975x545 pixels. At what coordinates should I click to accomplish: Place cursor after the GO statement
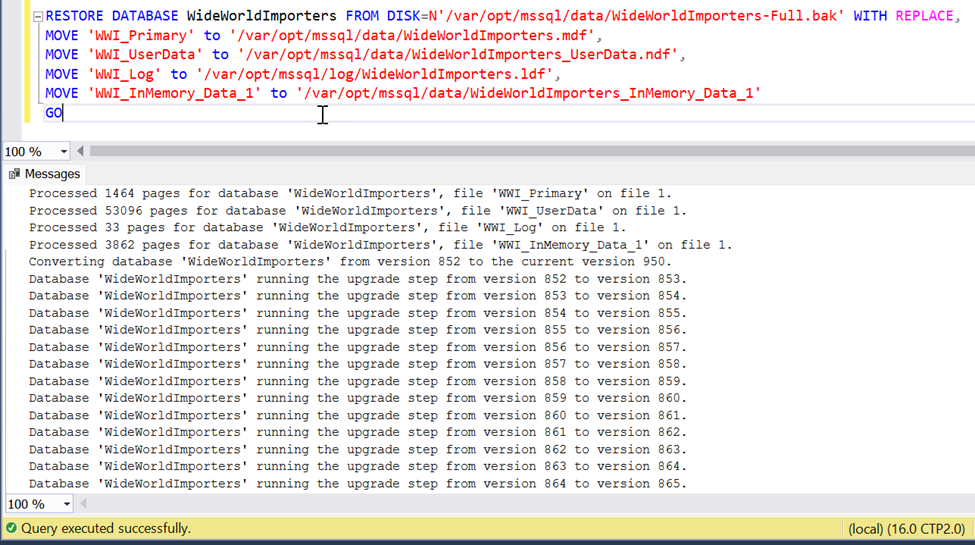63,113
